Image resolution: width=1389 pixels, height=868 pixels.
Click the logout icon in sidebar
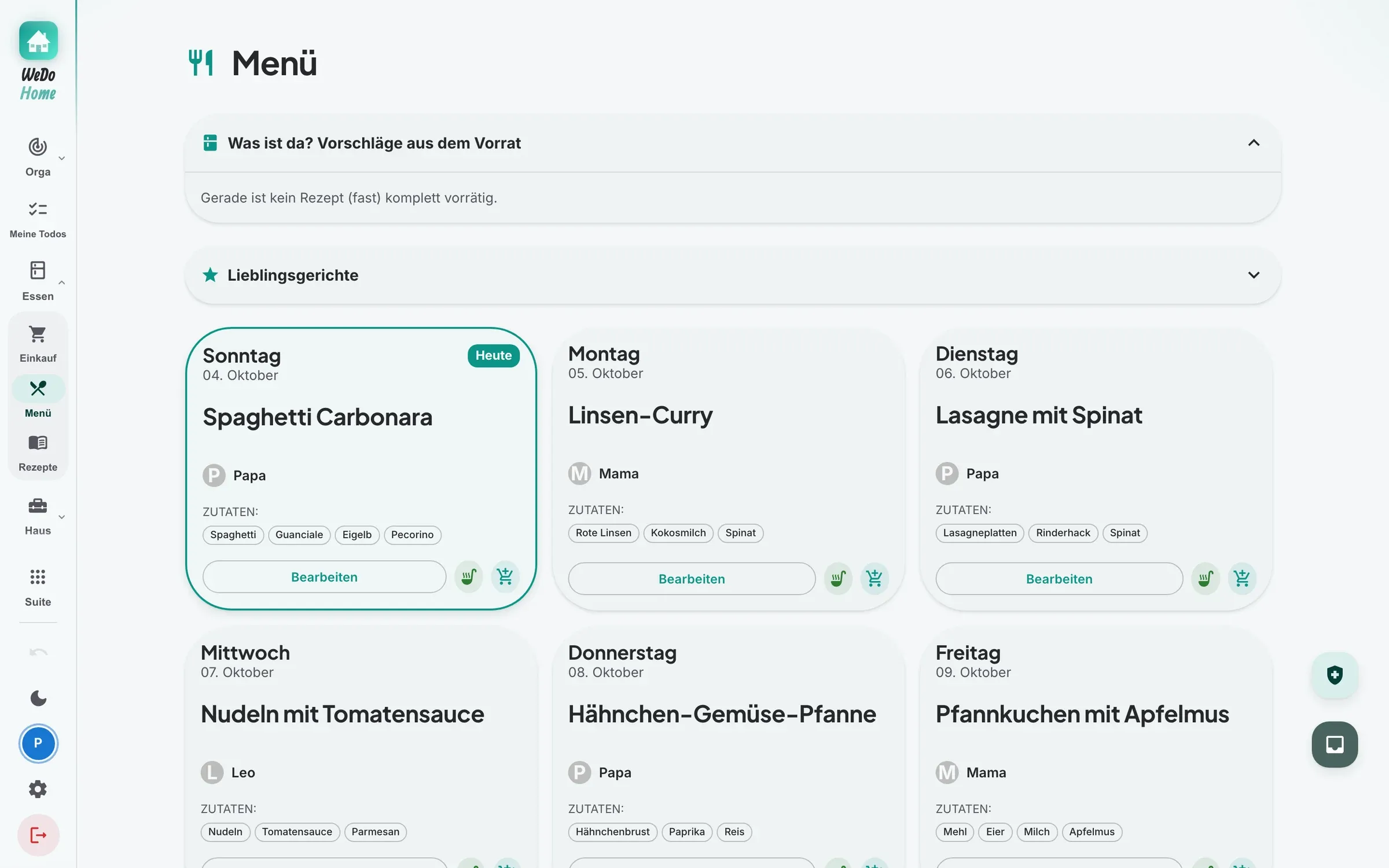pyautogui.click(x=38, y=835)
